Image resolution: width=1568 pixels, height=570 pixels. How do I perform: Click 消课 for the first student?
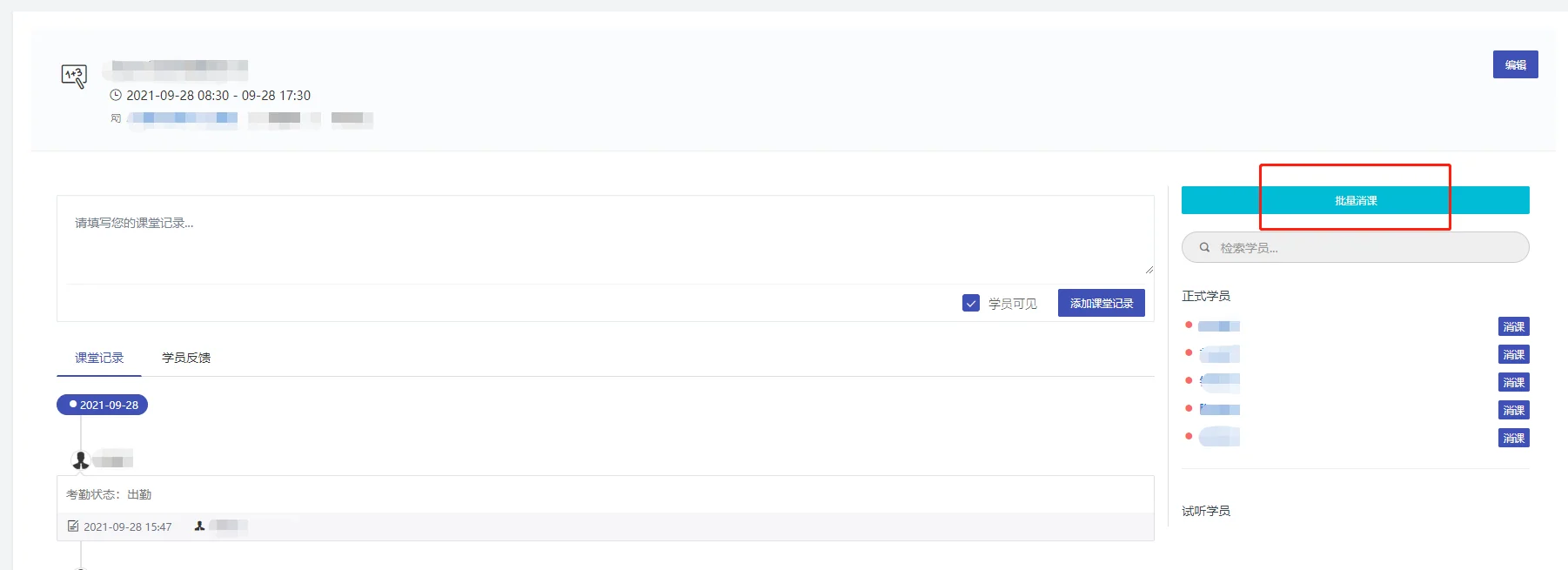click(1514, 326)
